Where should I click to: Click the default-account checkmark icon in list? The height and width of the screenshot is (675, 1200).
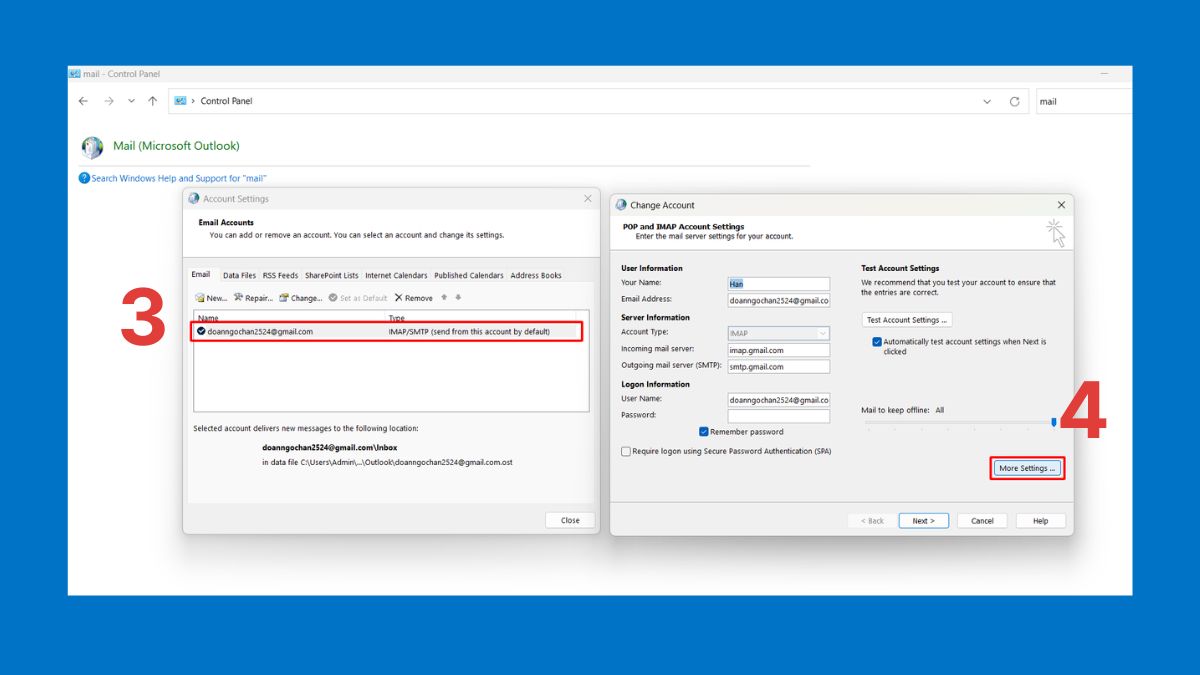(x=201, y=331)
